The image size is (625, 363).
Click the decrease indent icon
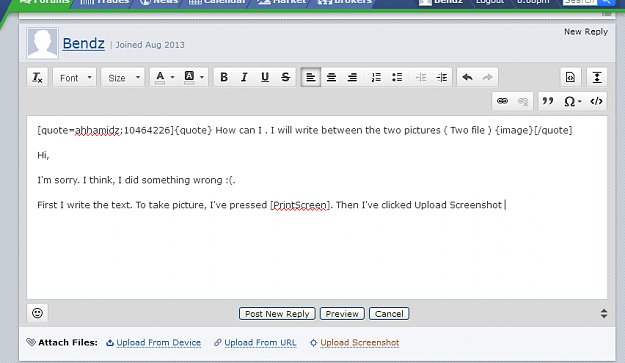pos(421,77)
